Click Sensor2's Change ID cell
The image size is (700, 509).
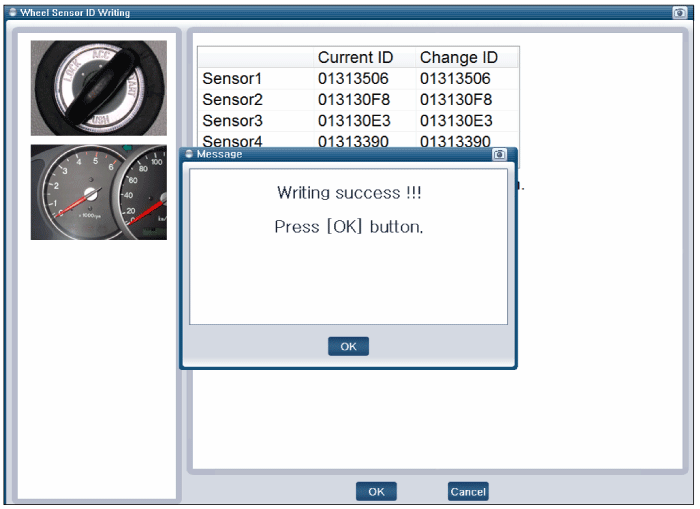coord(455,99)
